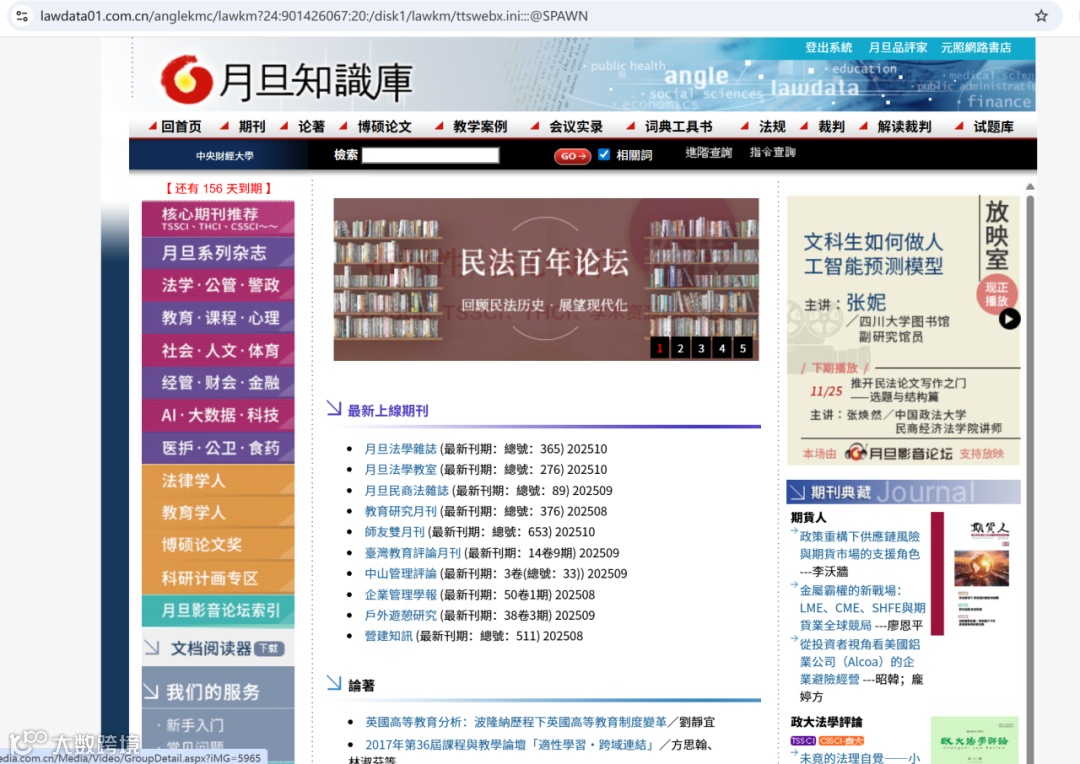The image size is (1080, 764).
Task: Select 教育·课程·心理 sidebar category
Action: pos(218,318)
